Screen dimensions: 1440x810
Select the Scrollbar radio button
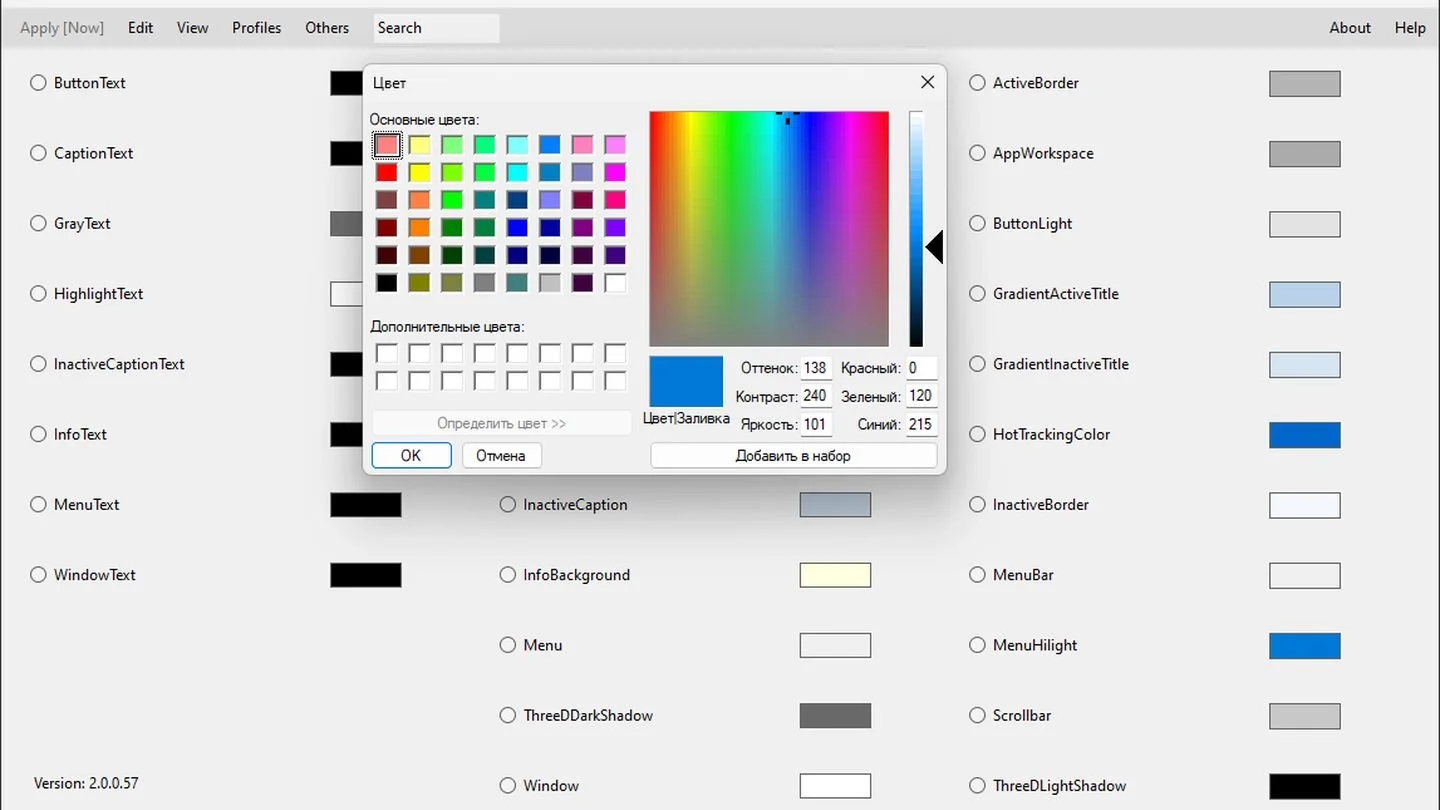tap(977, 715)
